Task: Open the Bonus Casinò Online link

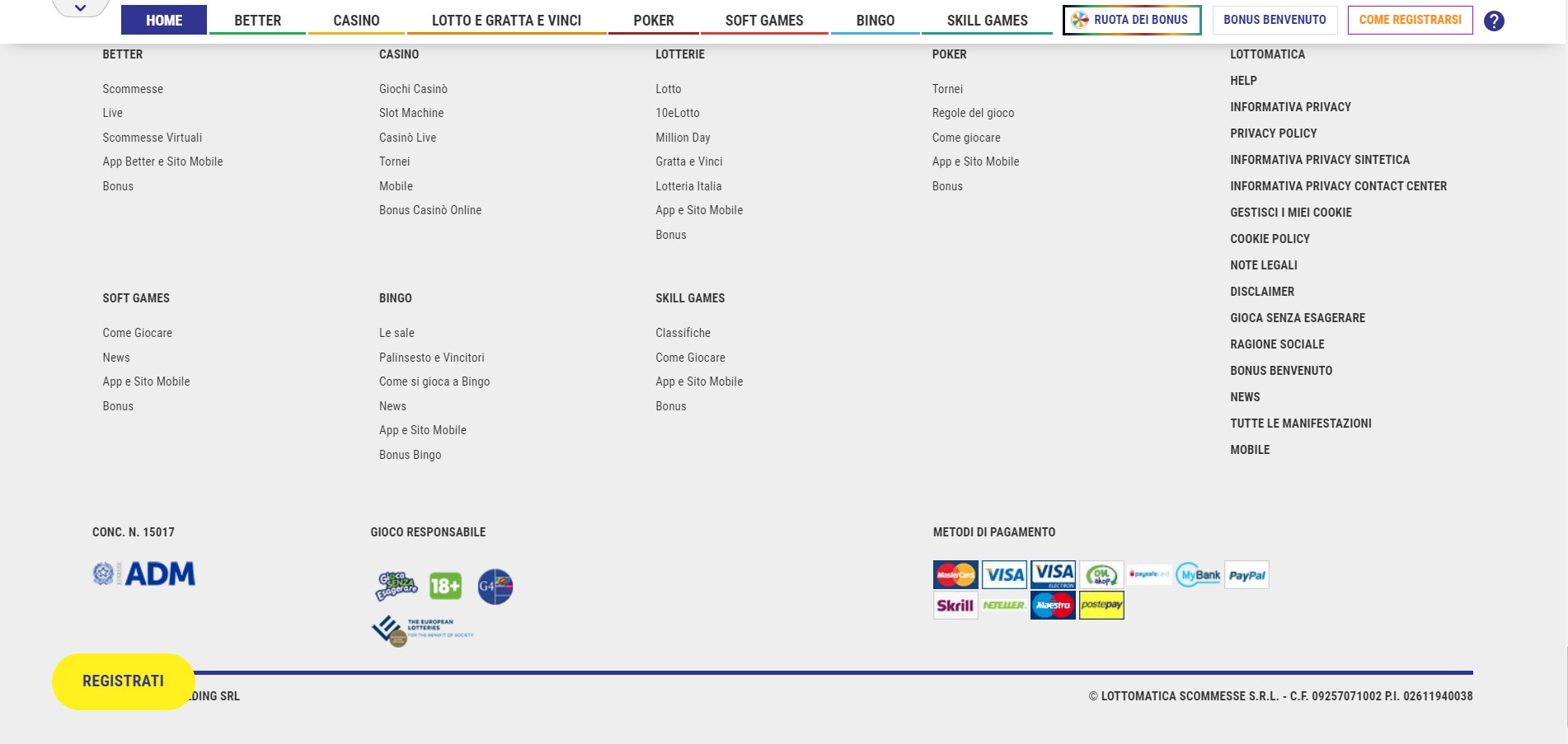Action: (x=430, y=210)
